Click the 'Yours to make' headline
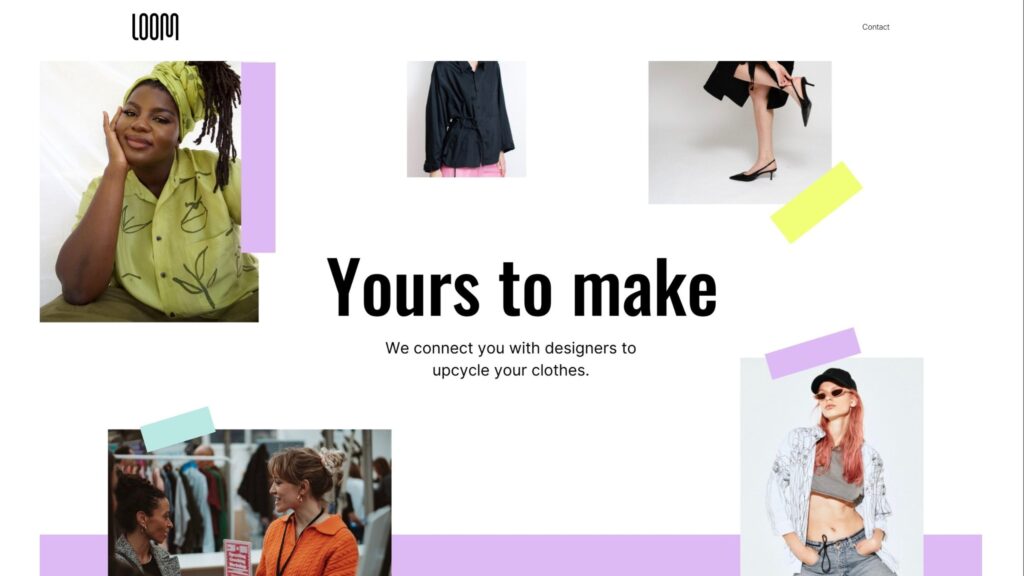Screen dimensions: 1024x576 click(521, 287)
